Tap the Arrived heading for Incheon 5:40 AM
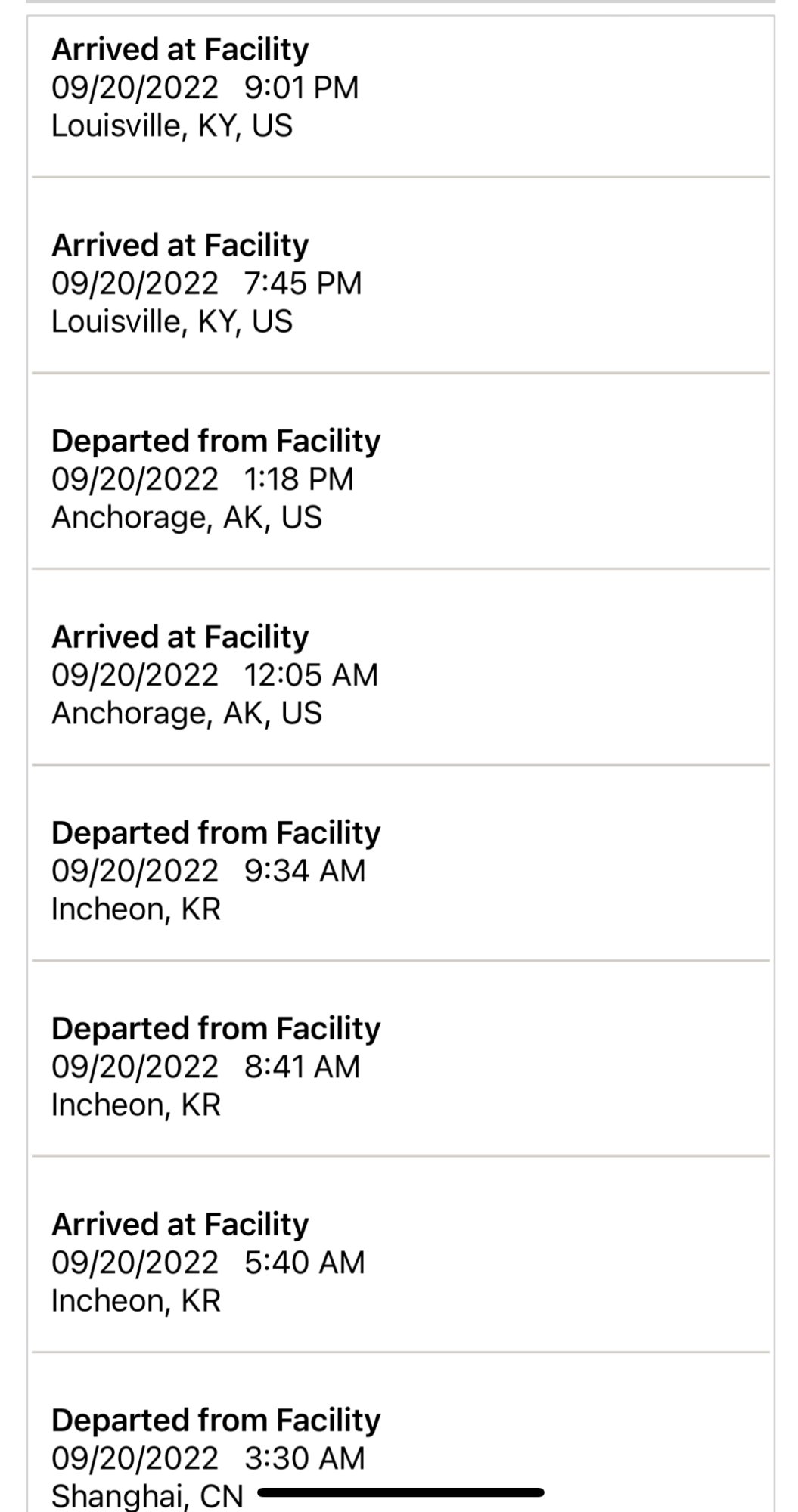Image resolution: width=798 pixels, height=1512 pixels. click(x=180, y=1225)
